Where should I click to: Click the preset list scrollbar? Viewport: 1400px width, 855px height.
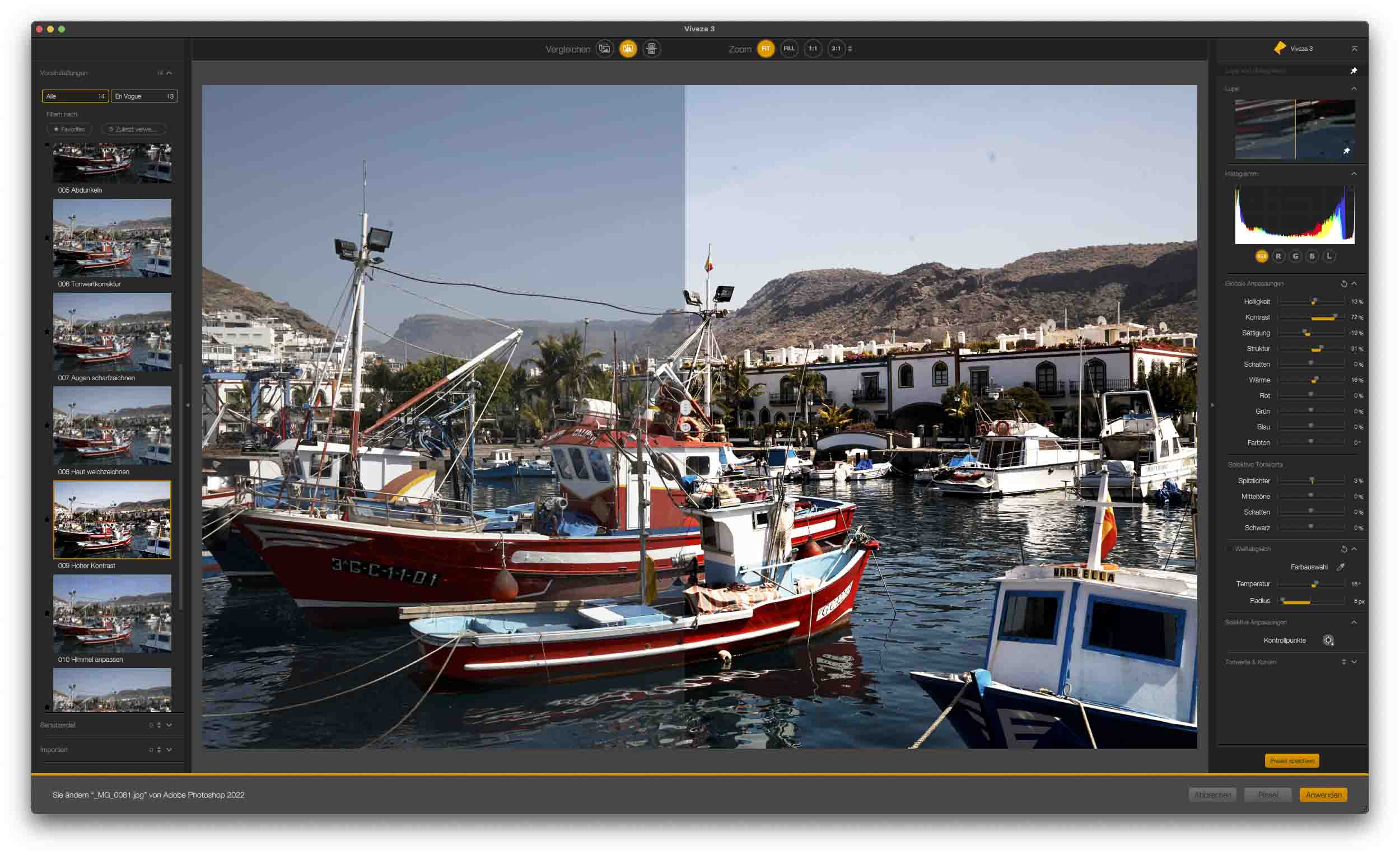point(181,488)
